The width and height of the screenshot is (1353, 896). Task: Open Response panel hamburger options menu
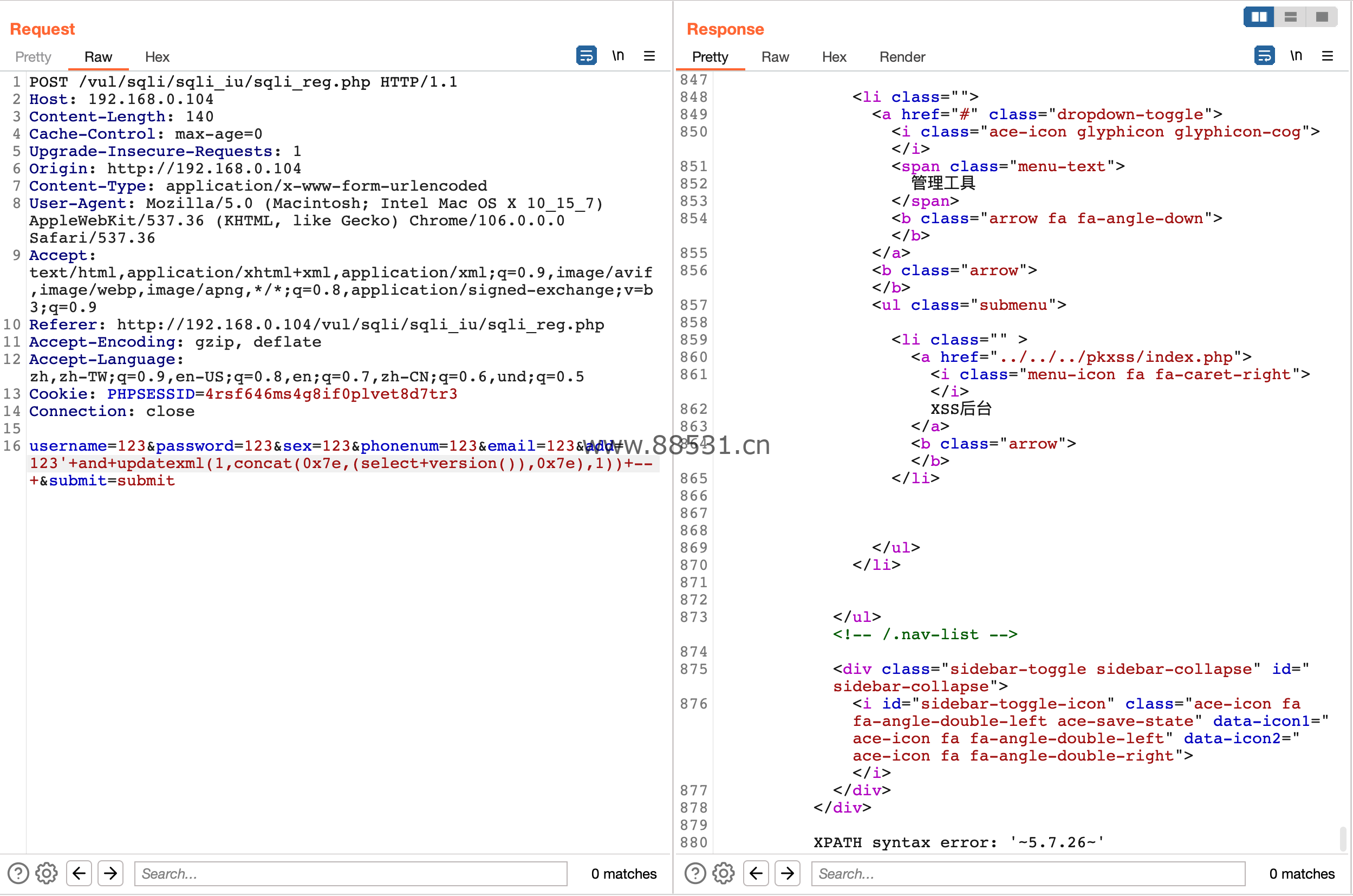point(1328,56)
